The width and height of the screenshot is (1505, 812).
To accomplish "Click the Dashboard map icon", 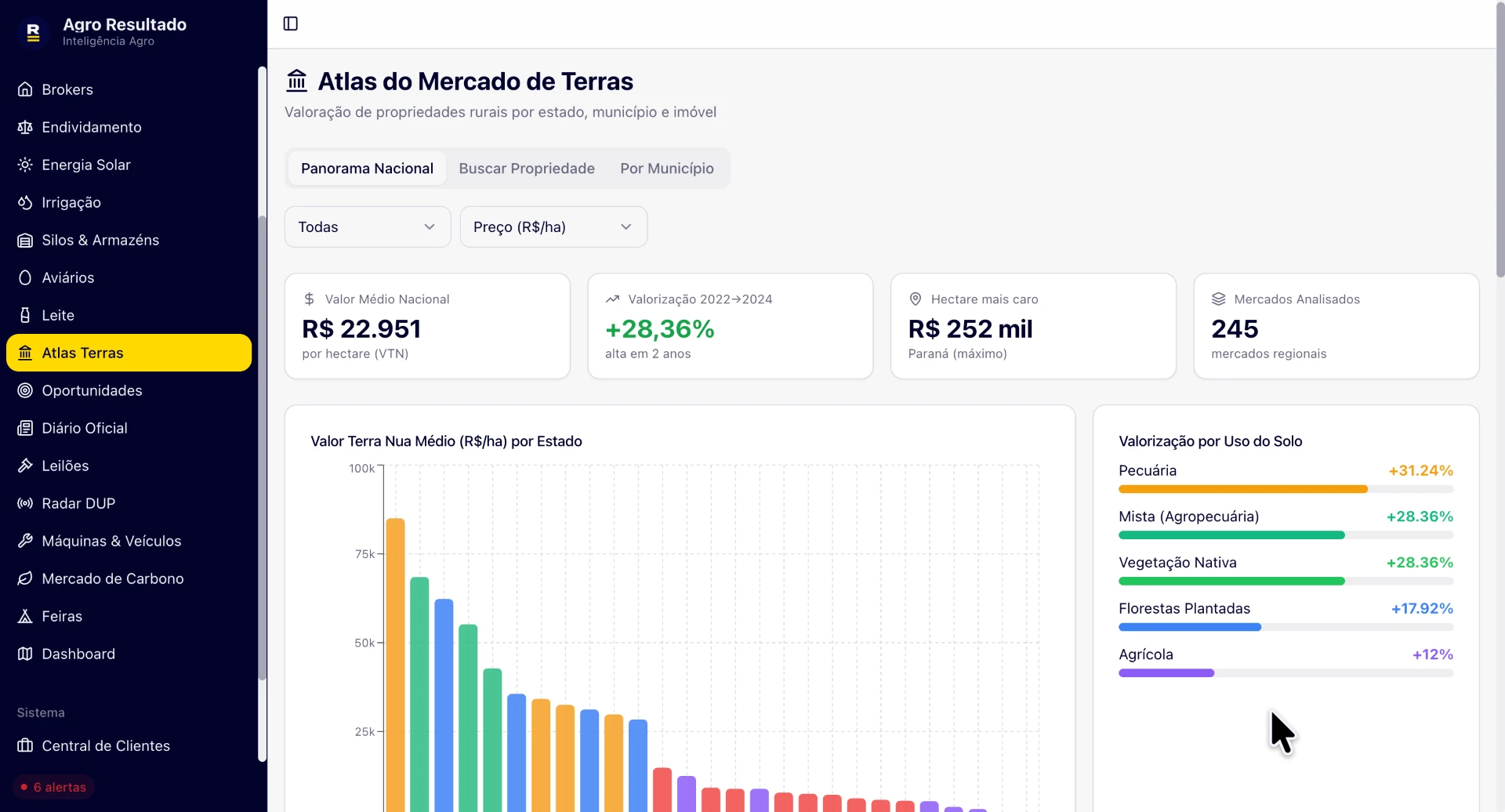I will (25, 654).
